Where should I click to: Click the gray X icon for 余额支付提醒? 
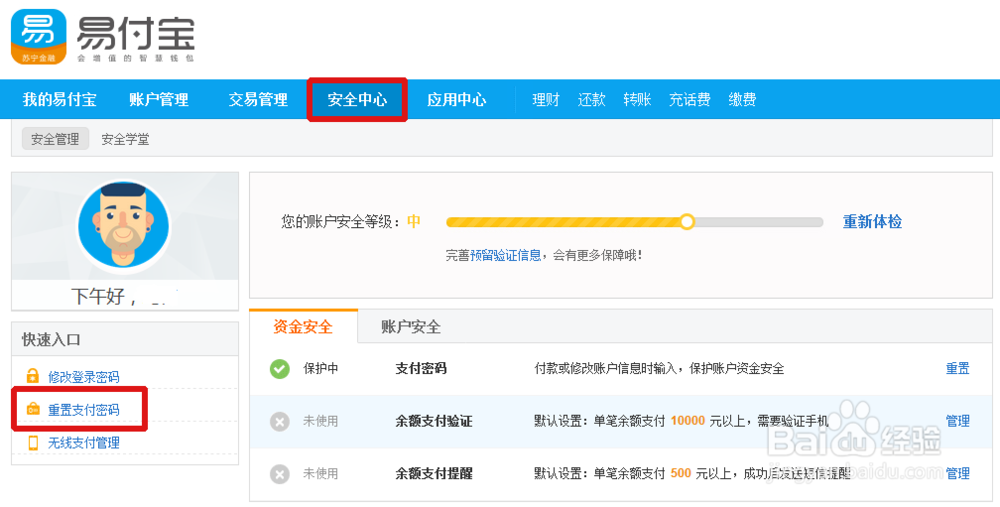(279, 474)
